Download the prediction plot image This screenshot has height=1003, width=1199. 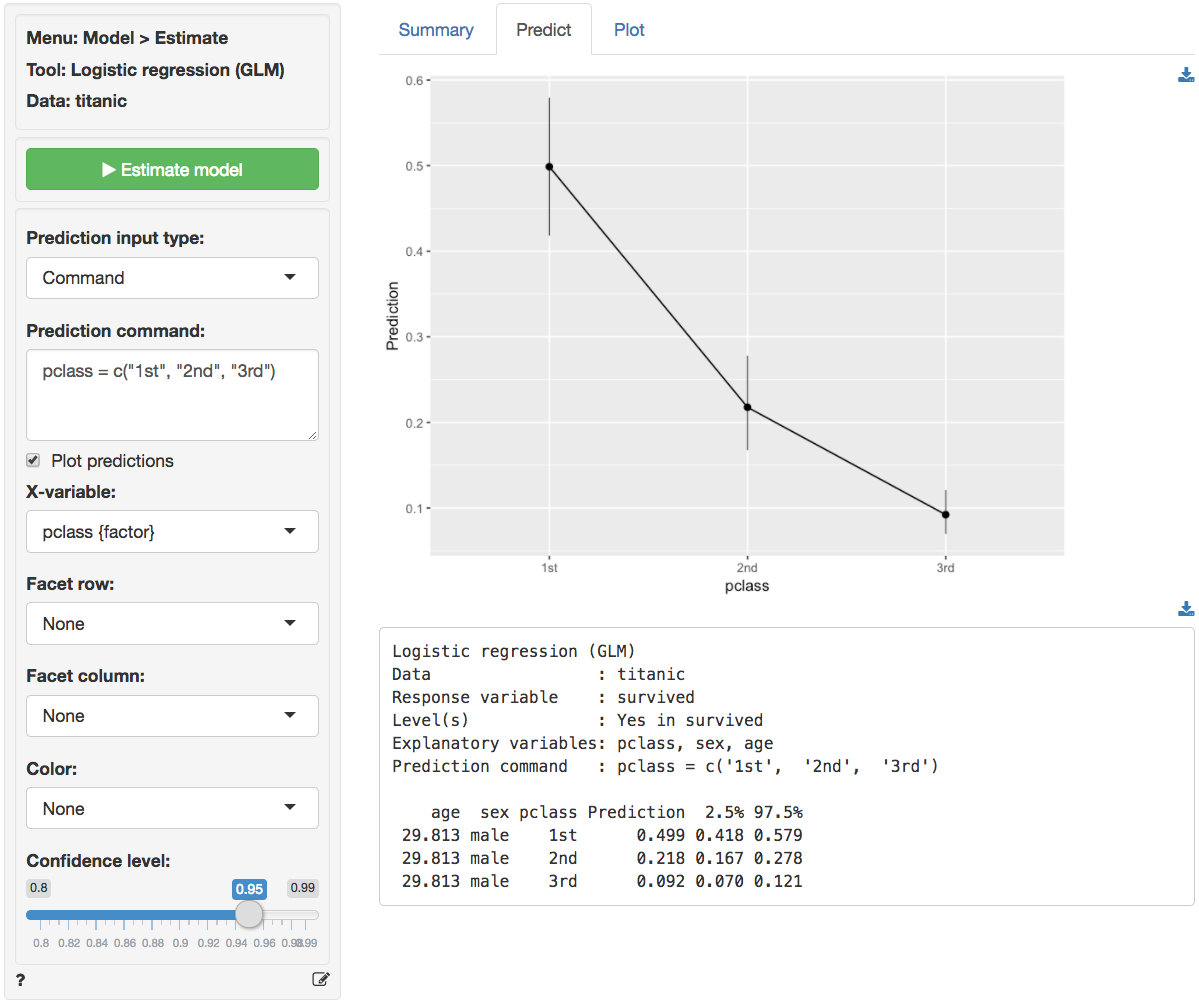tap(1186, 75)
